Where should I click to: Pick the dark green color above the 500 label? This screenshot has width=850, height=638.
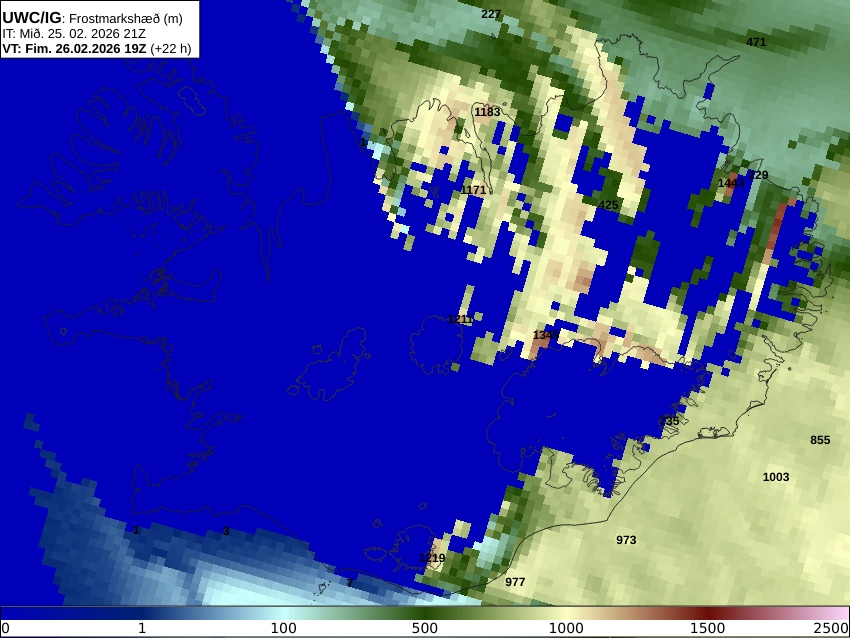(425, 613)
